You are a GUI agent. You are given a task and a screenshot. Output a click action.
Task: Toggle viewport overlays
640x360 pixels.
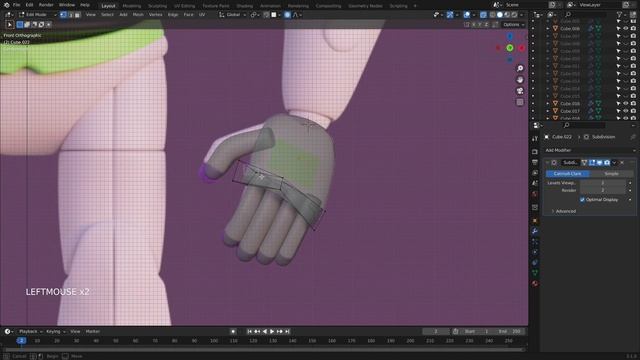pos(467,15)
